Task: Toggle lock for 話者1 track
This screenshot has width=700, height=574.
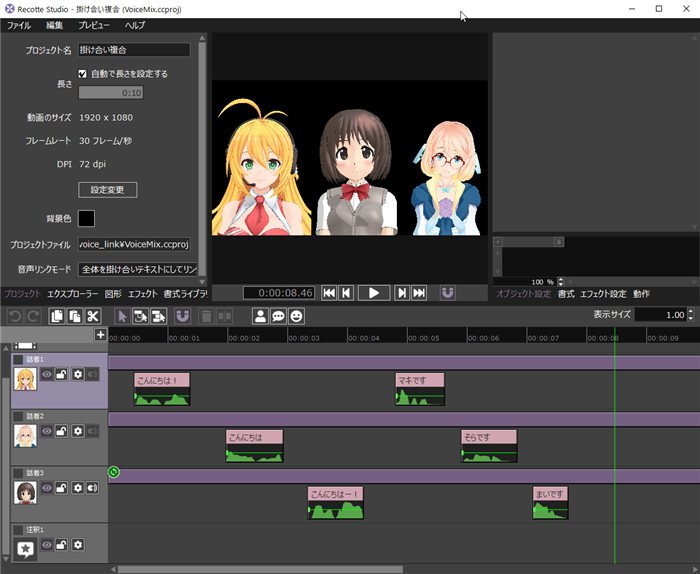Action: pyautogui.click(x=61, y=374)
